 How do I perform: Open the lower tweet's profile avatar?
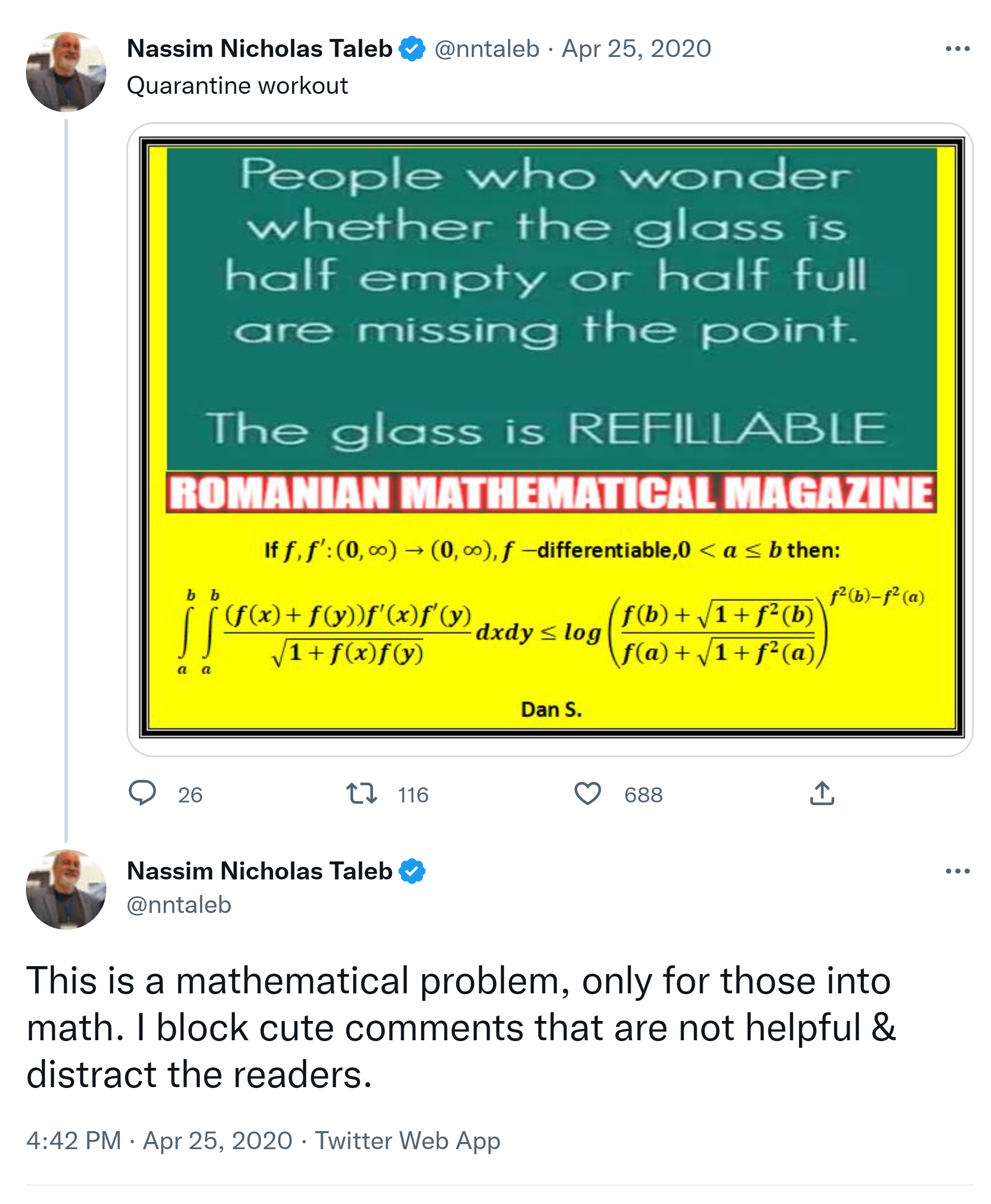point(66,889)
